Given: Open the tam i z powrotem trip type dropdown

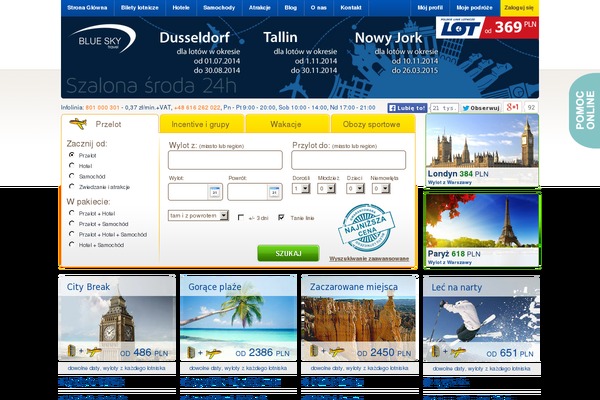Looking at the screenshot, I should (198, 216).
